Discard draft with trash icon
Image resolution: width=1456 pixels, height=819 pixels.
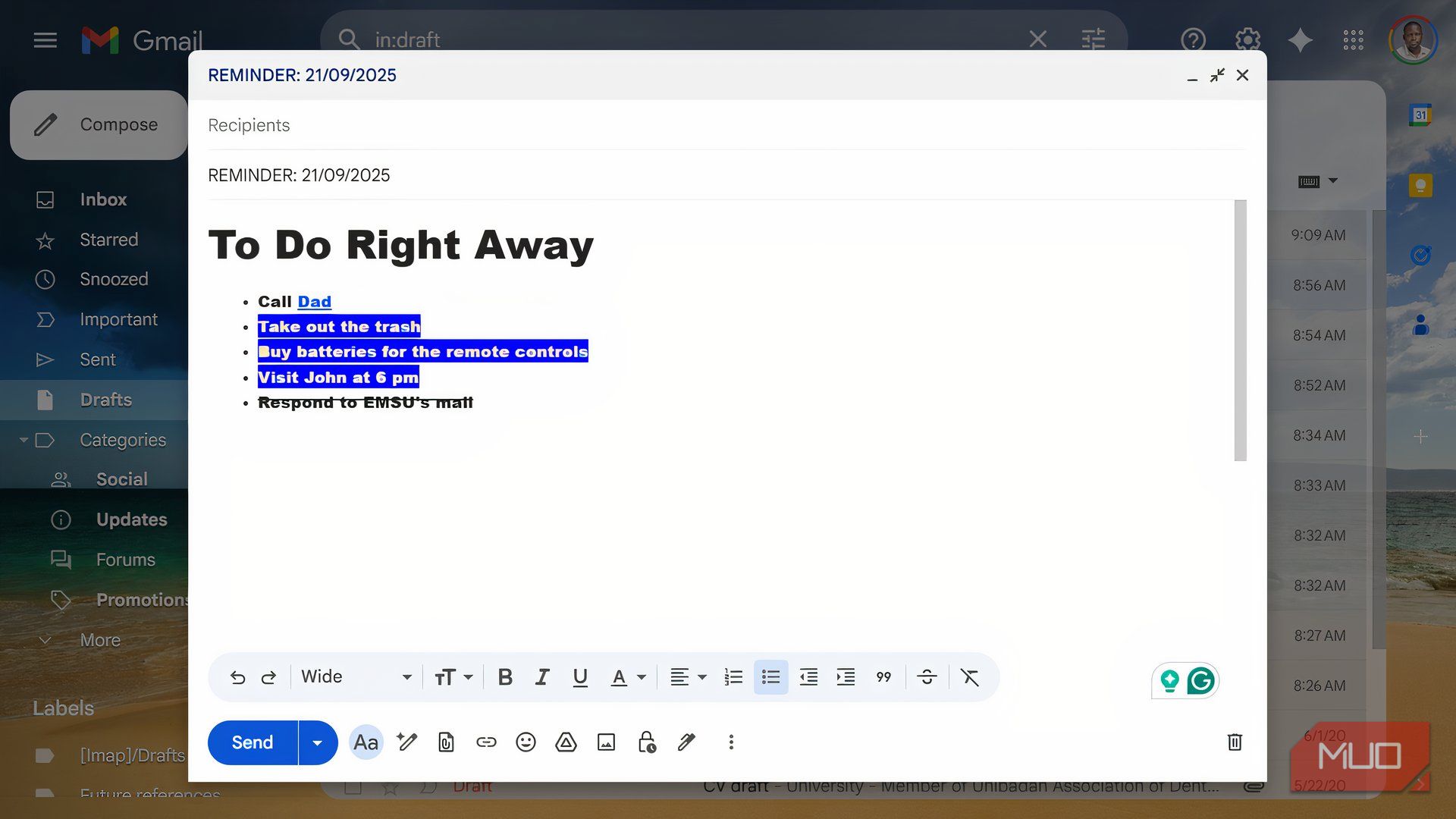coord(1234,742)
